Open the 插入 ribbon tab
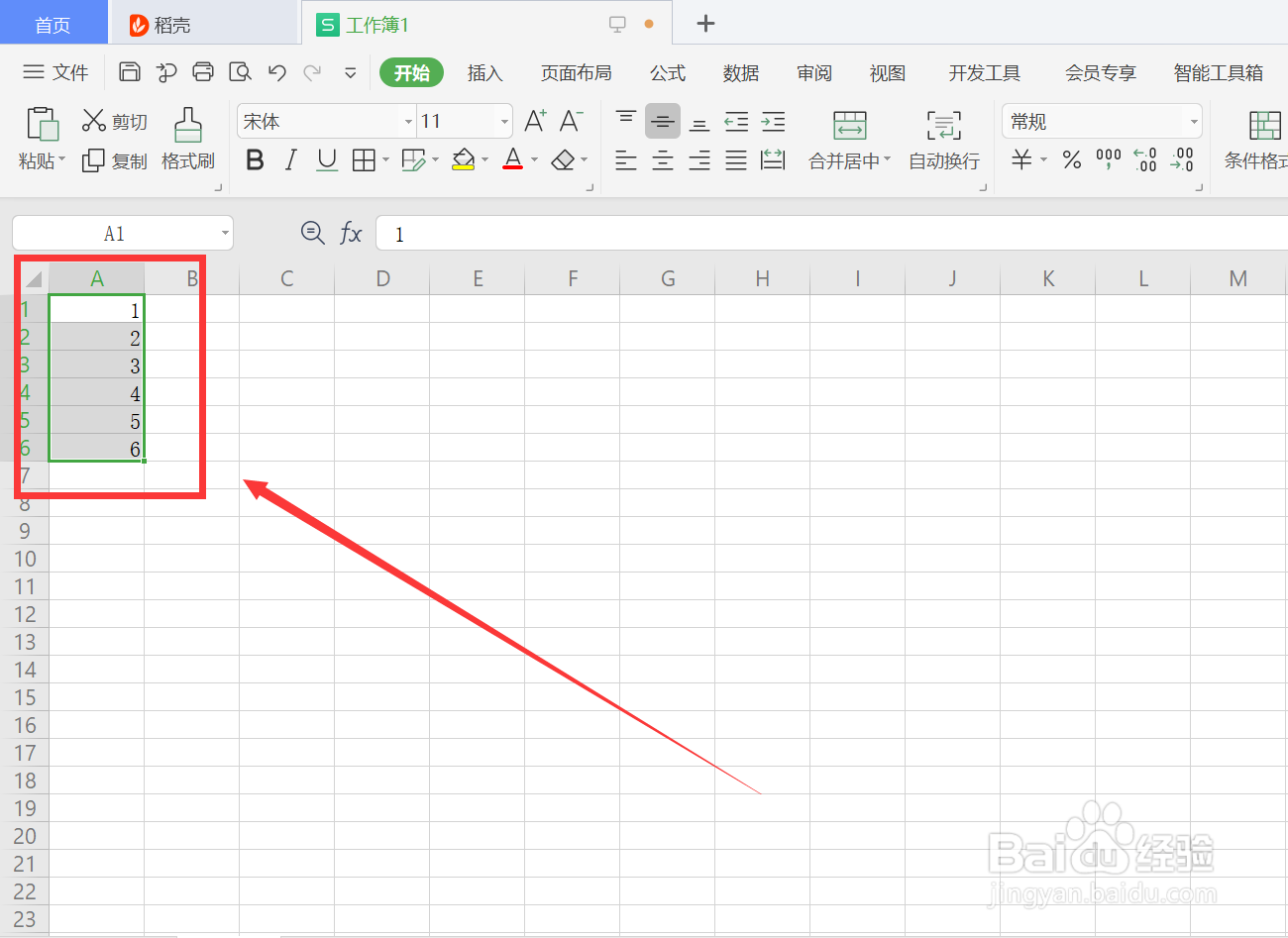The image size is (1288, 938). pyautogui.click(x=484, y=72)
